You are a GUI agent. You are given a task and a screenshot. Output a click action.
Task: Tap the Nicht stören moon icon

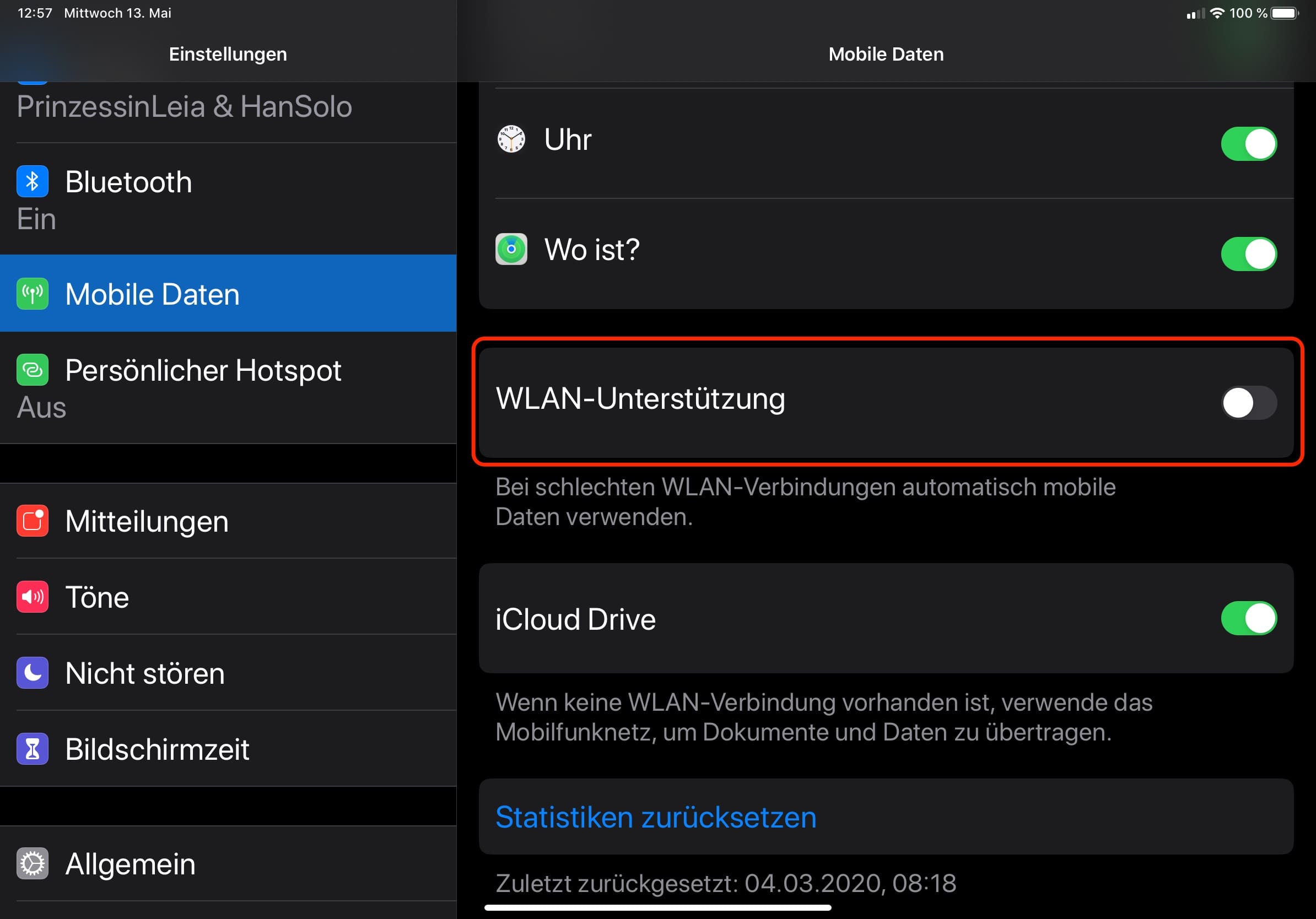[32, 673]
